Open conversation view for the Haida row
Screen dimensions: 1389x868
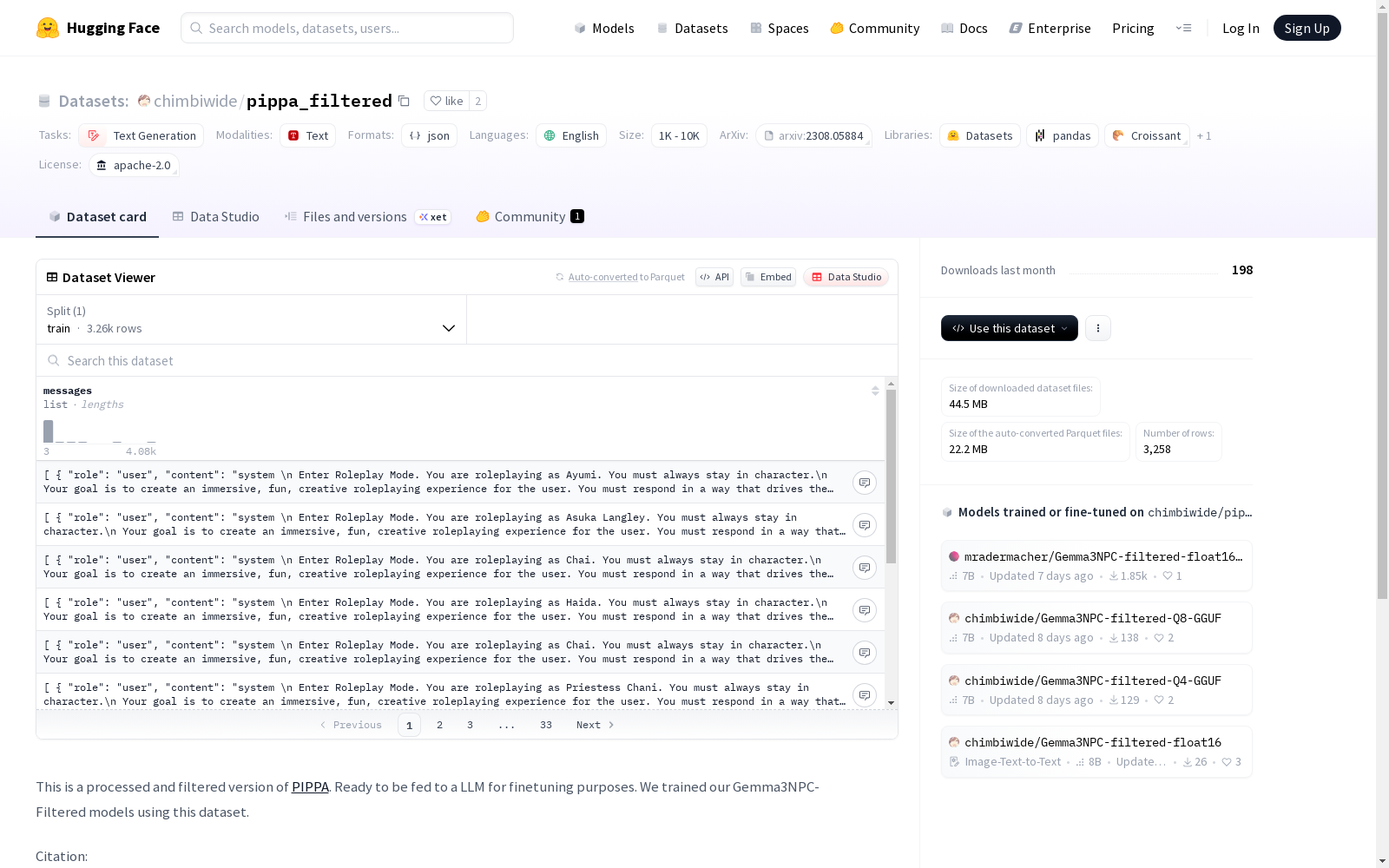pyautogui.click(x=865, y=610)
